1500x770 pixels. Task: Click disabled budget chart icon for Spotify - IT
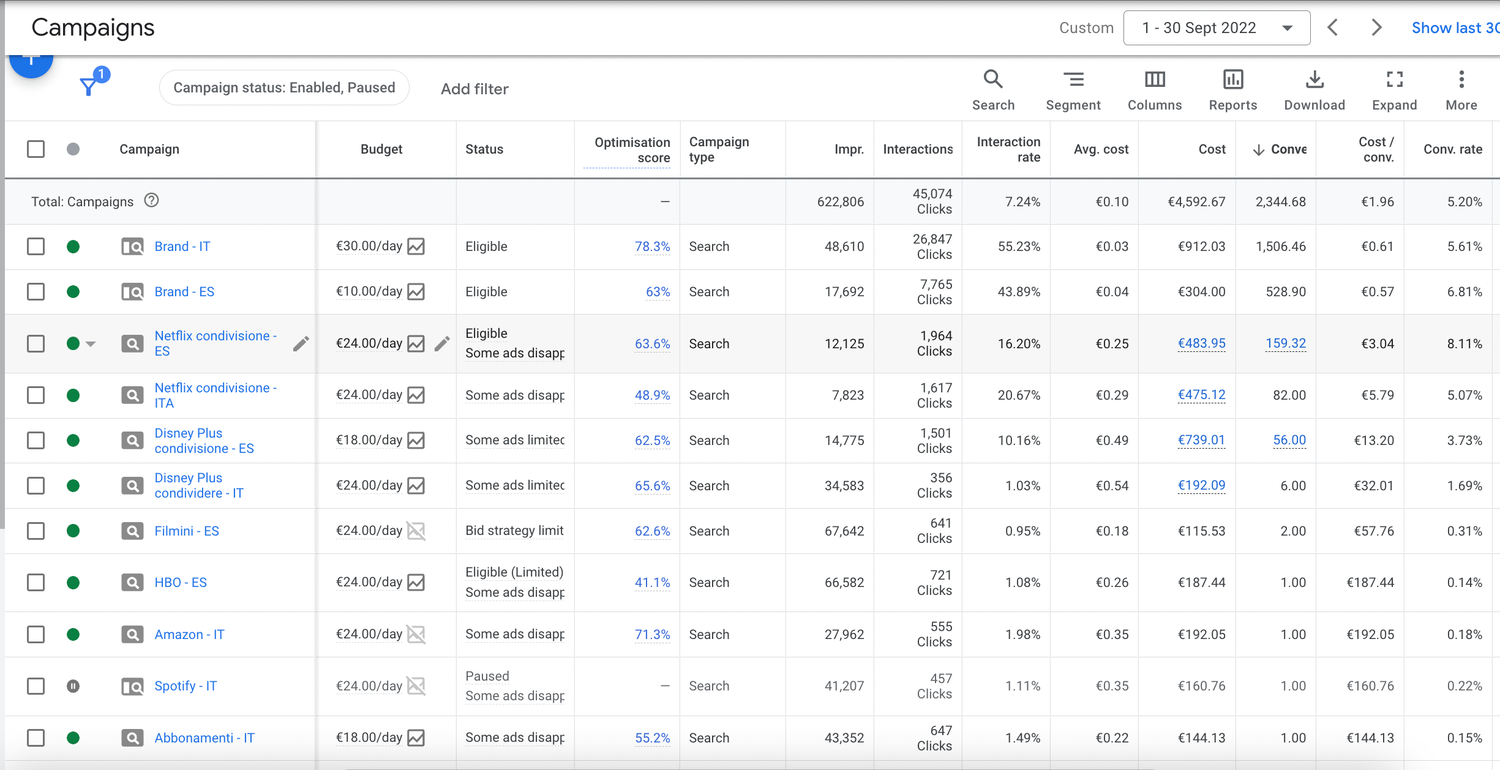pyautogui.click(x=416, y=686)
